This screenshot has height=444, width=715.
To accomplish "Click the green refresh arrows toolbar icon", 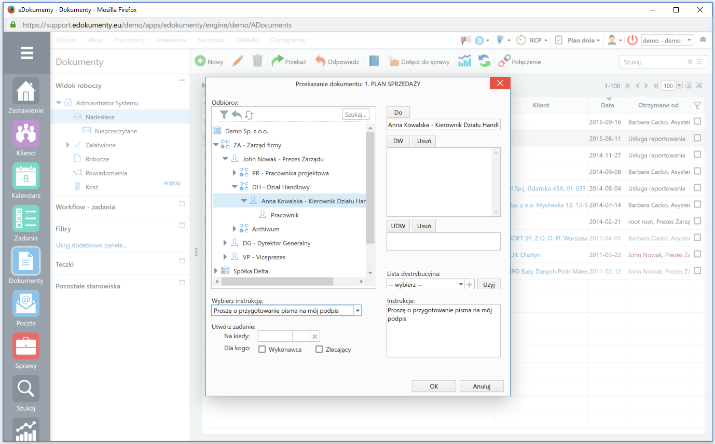I will (x=484, y=61).
